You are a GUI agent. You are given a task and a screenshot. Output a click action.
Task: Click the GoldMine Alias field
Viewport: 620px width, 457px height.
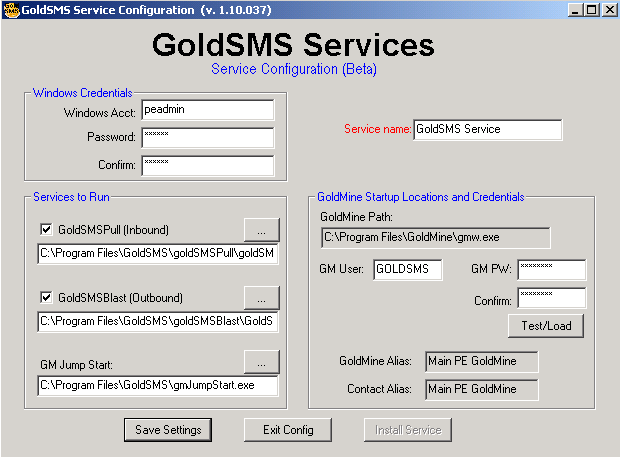482,362
